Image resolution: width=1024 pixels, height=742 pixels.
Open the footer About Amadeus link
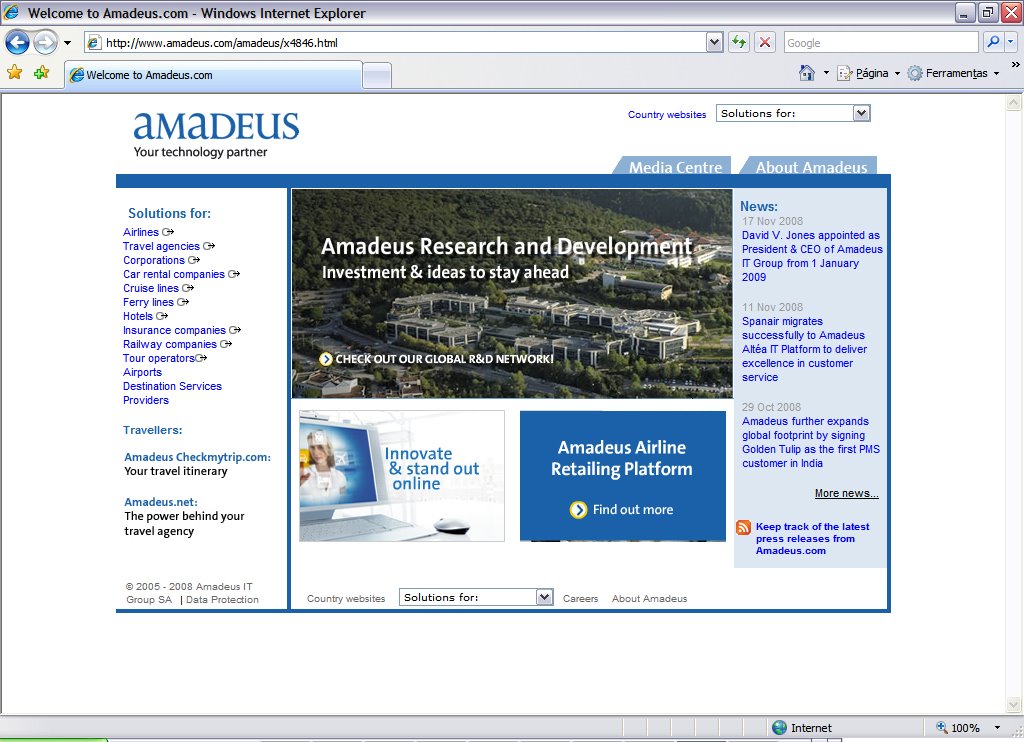click(x=649, y=598)
